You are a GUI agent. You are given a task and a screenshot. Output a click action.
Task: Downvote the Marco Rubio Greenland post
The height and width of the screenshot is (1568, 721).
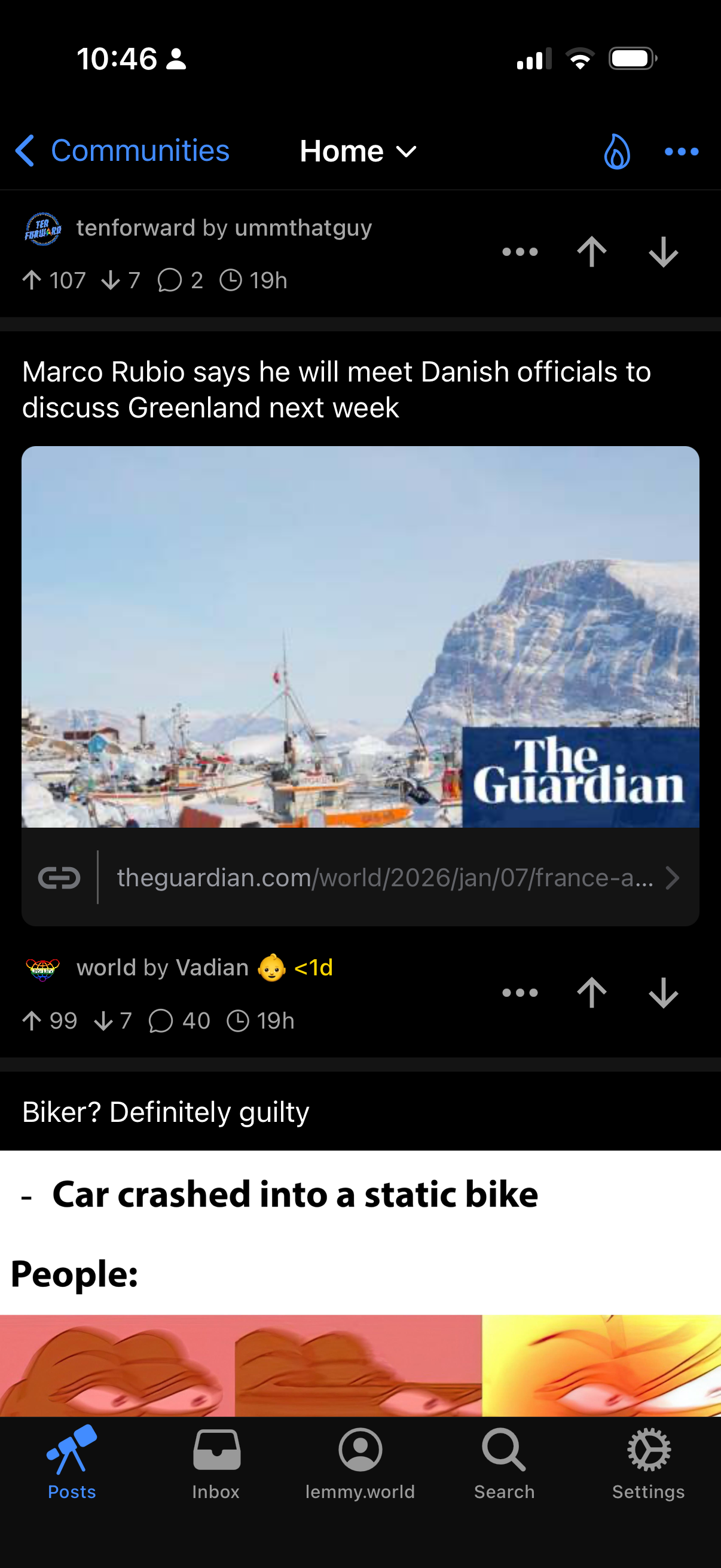click(x=663, y=992)
